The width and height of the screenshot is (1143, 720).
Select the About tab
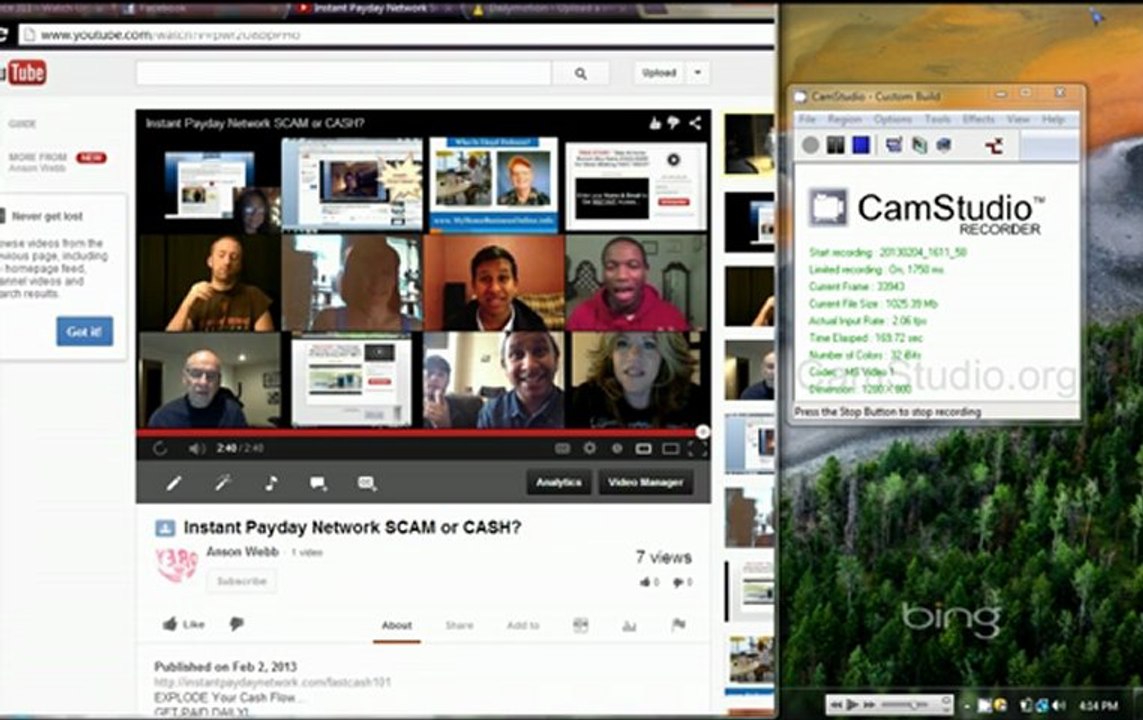pyautogui.click(x=397, y=625)
